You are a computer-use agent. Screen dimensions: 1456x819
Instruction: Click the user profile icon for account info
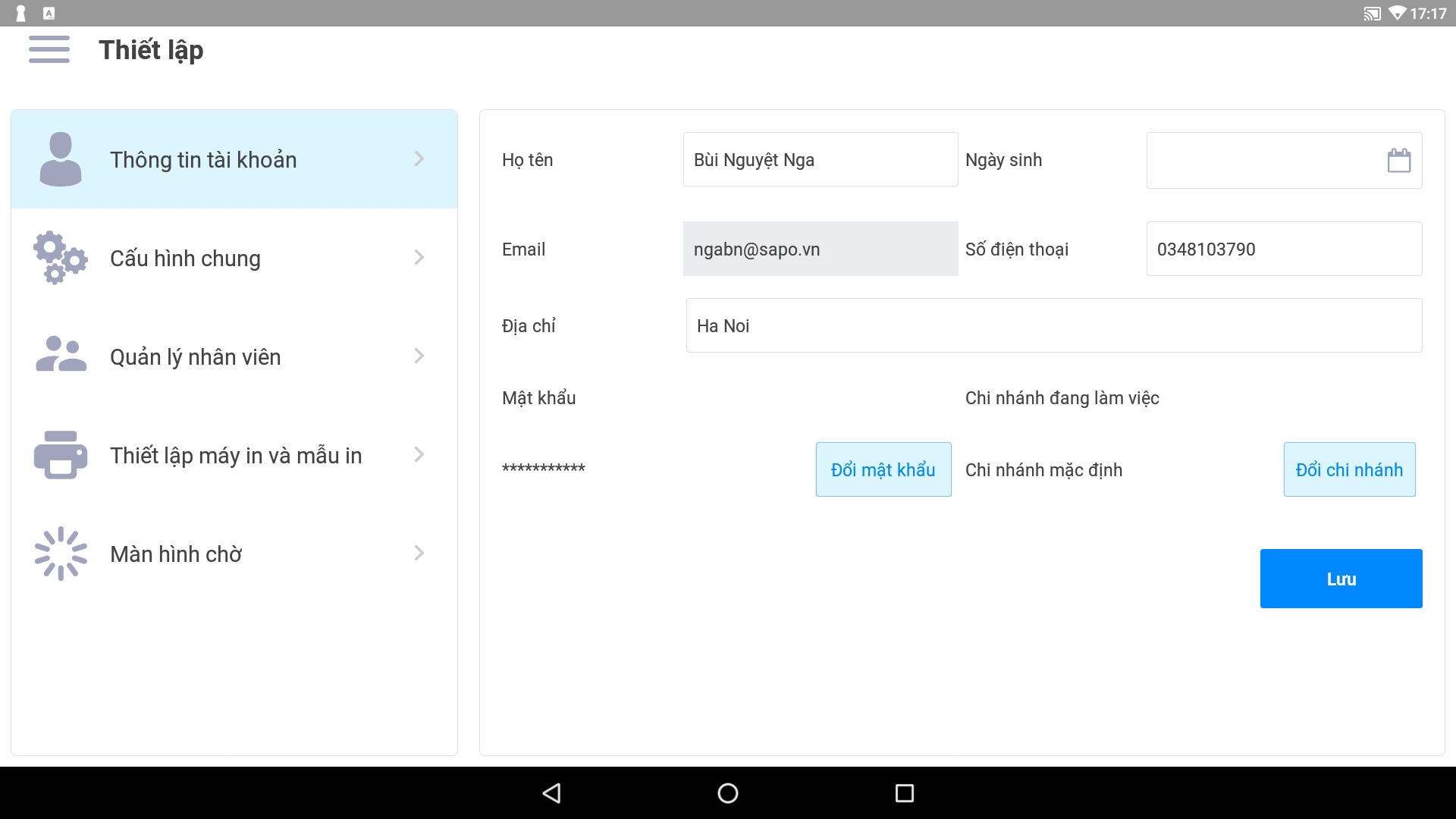[x=61, y=159]
